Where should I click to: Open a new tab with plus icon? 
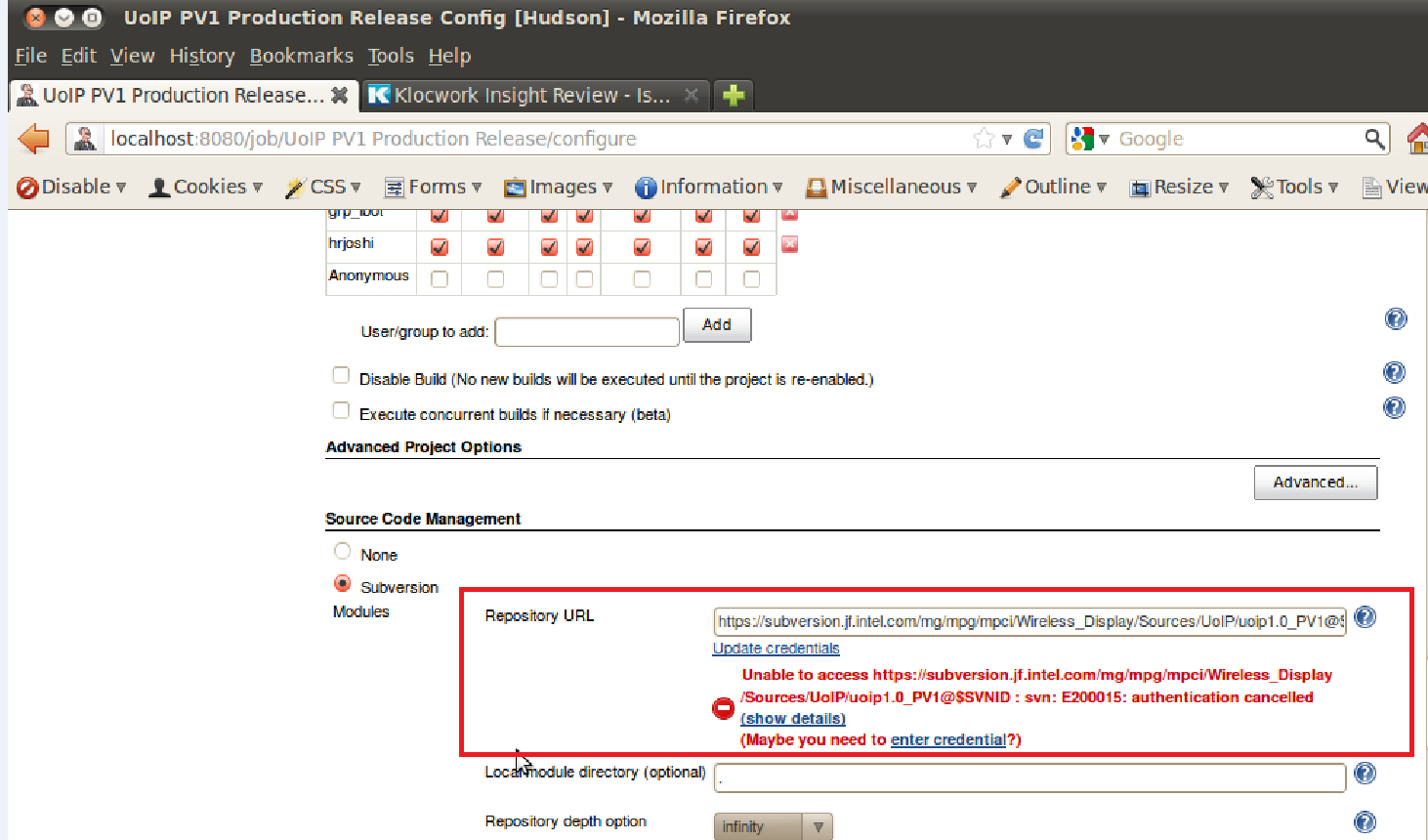[x=734, y=95]
